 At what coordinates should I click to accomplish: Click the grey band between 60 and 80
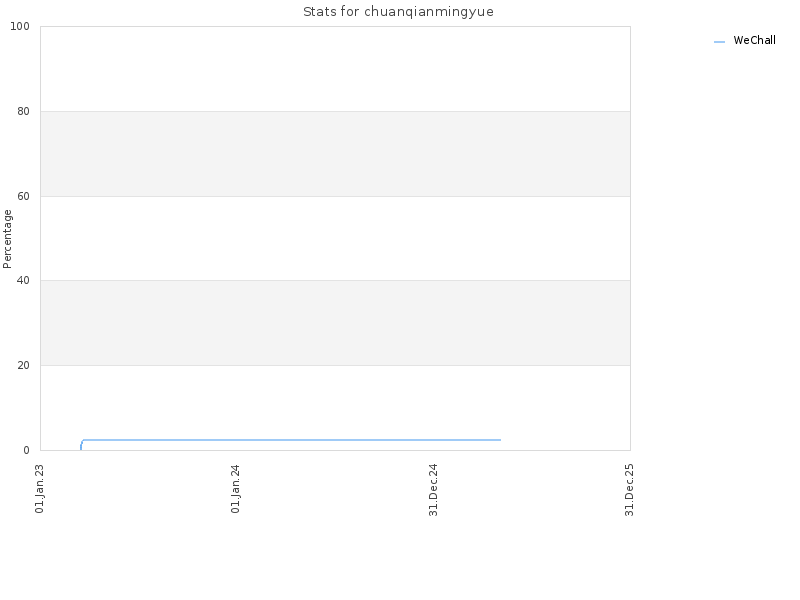tap(335, 154)
